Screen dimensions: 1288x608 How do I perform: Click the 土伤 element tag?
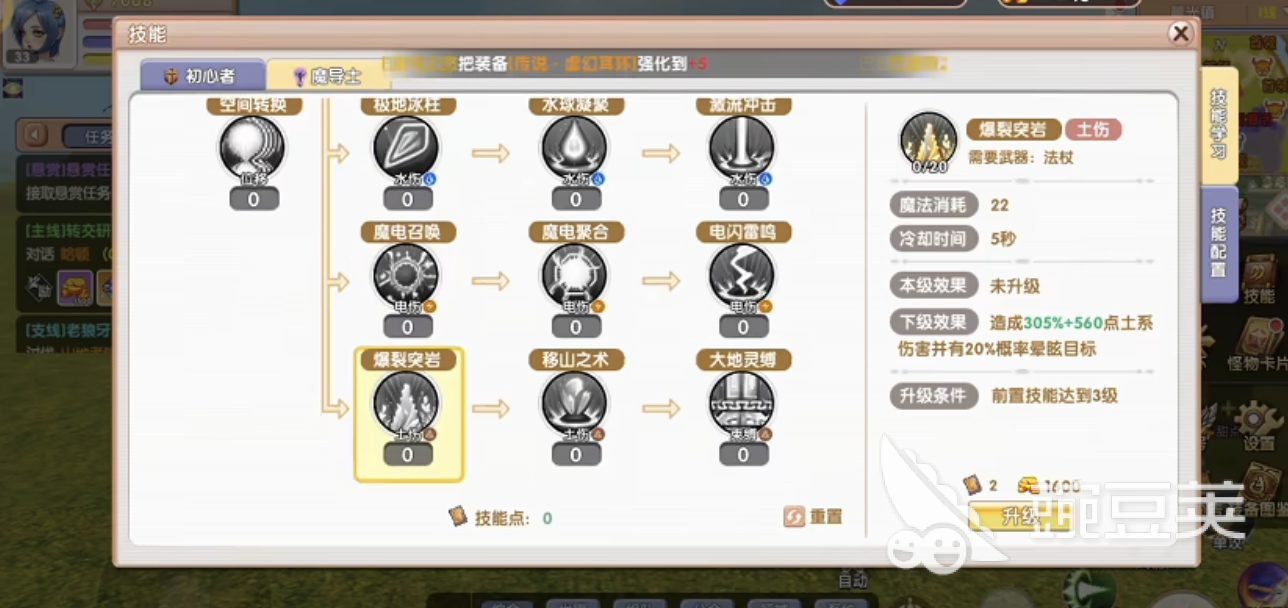coord(1092,129)
